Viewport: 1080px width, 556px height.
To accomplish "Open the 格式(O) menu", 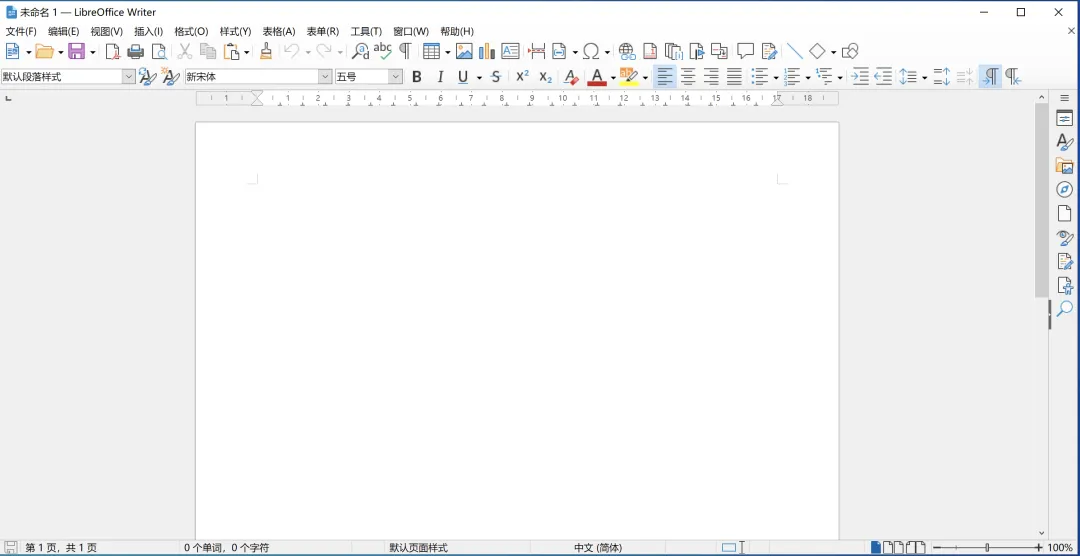I will pyautogui.click(x=191, y=32).
